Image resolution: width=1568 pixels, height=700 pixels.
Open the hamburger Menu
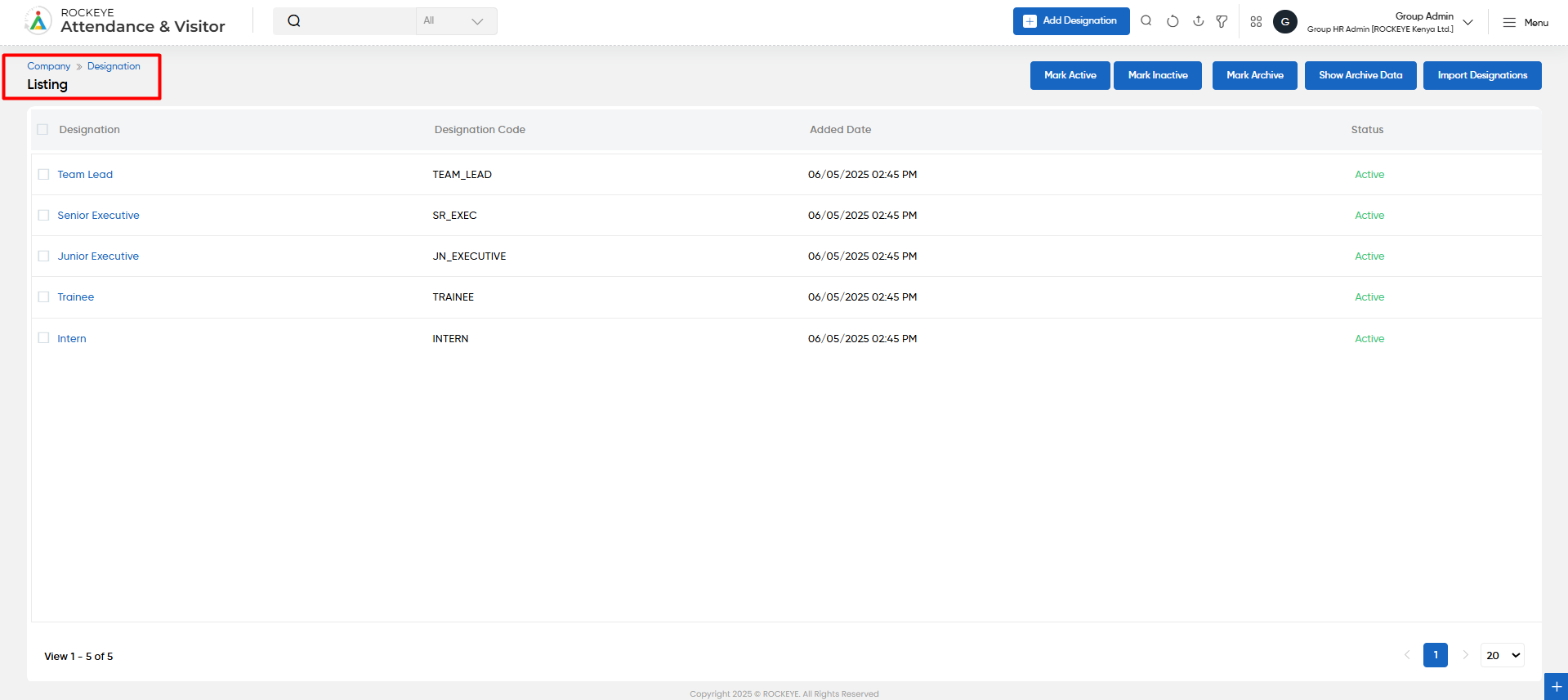pos(1526,23)
